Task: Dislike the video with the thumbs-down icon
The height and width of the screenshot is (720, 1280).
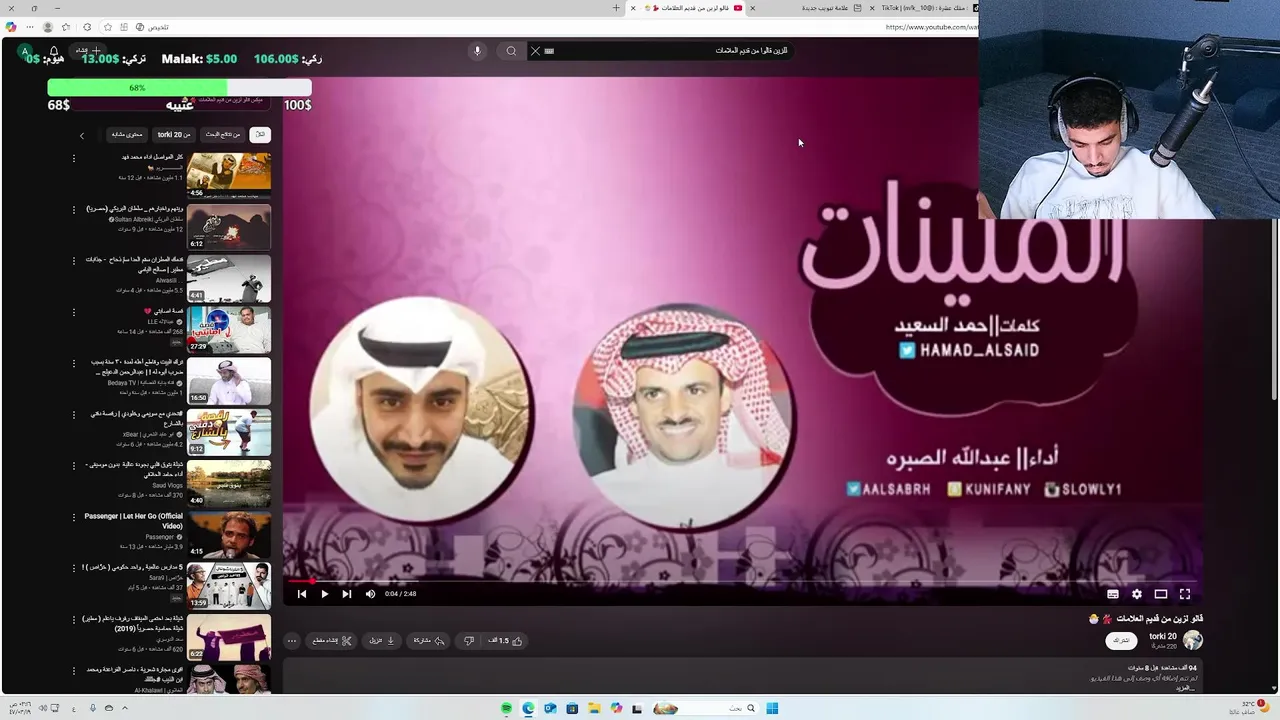Action: point(469,641)
